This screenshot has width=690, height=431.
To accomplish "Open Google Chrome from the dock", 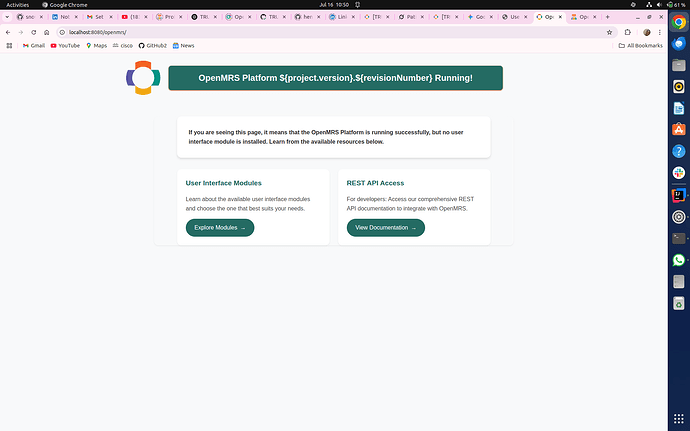I will click(679, 22).
